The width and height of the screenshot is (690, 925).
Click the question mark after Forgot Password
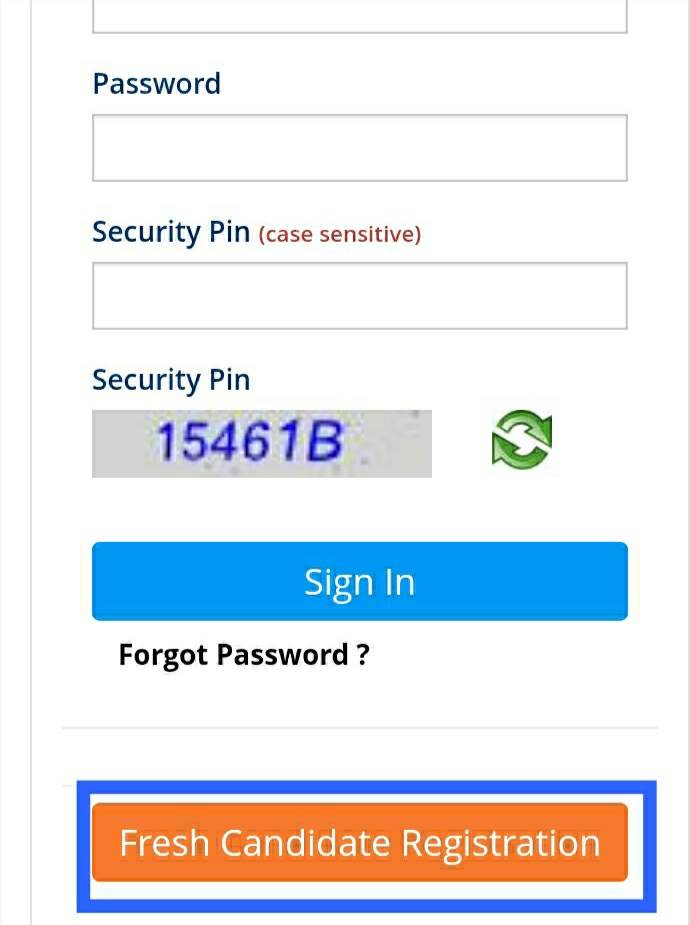362,655
